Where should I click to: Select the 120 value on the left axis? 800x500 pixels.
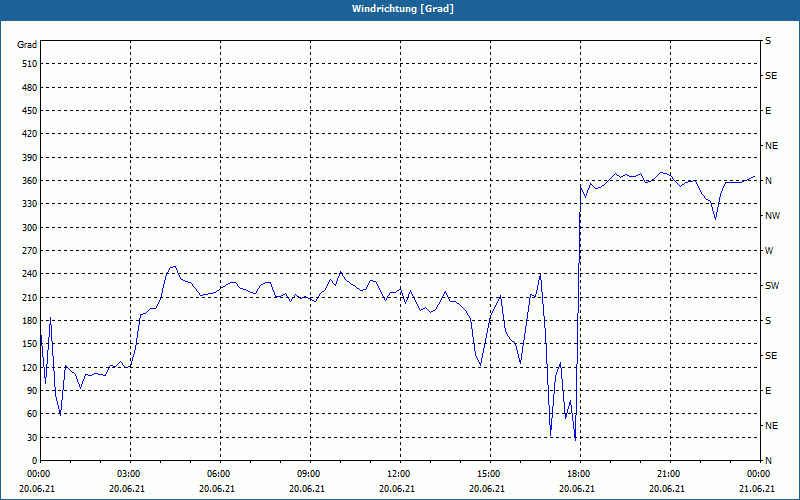click(x=30, y=367)
